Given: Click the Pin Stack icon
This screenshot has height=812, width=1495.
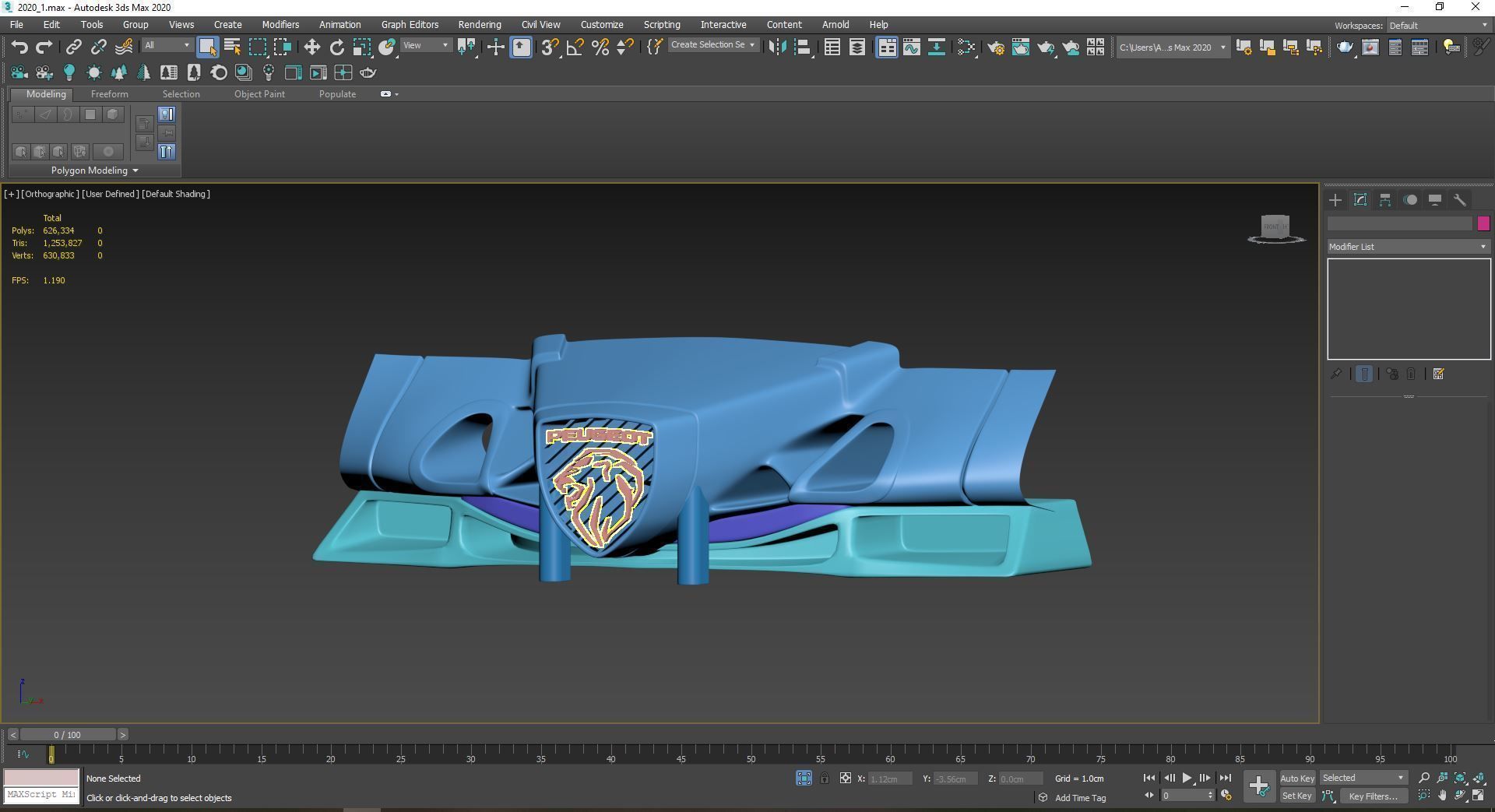Looking at the screenshot, I should 1336,374.
